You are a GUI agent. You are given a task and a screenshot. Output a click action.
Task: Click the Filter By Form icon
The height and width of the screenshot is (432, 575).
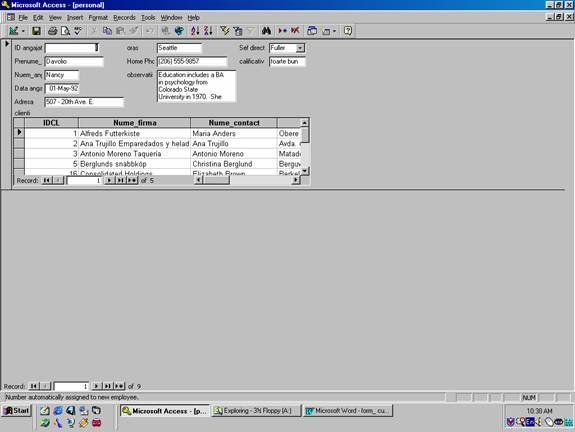(x=238, y=31)
